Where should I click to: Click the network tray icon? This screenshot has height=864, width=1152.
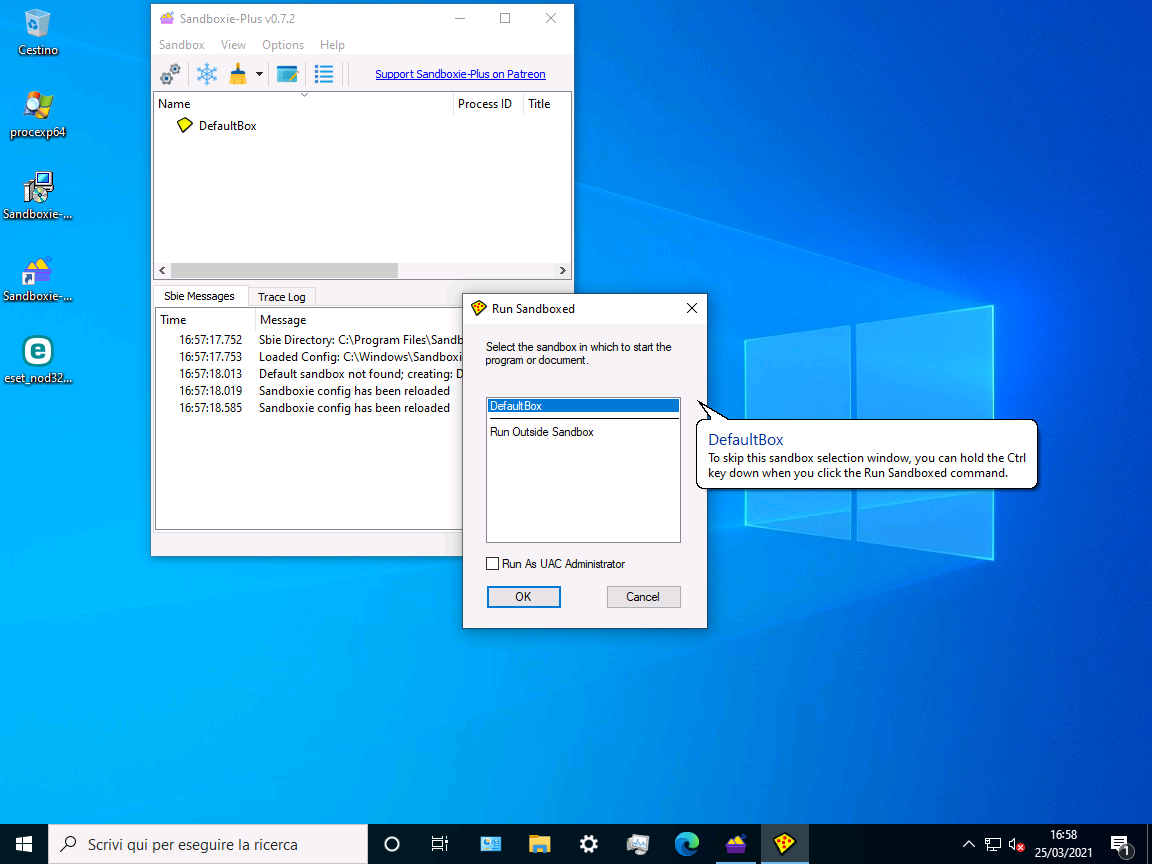click(x=993, y=844)
